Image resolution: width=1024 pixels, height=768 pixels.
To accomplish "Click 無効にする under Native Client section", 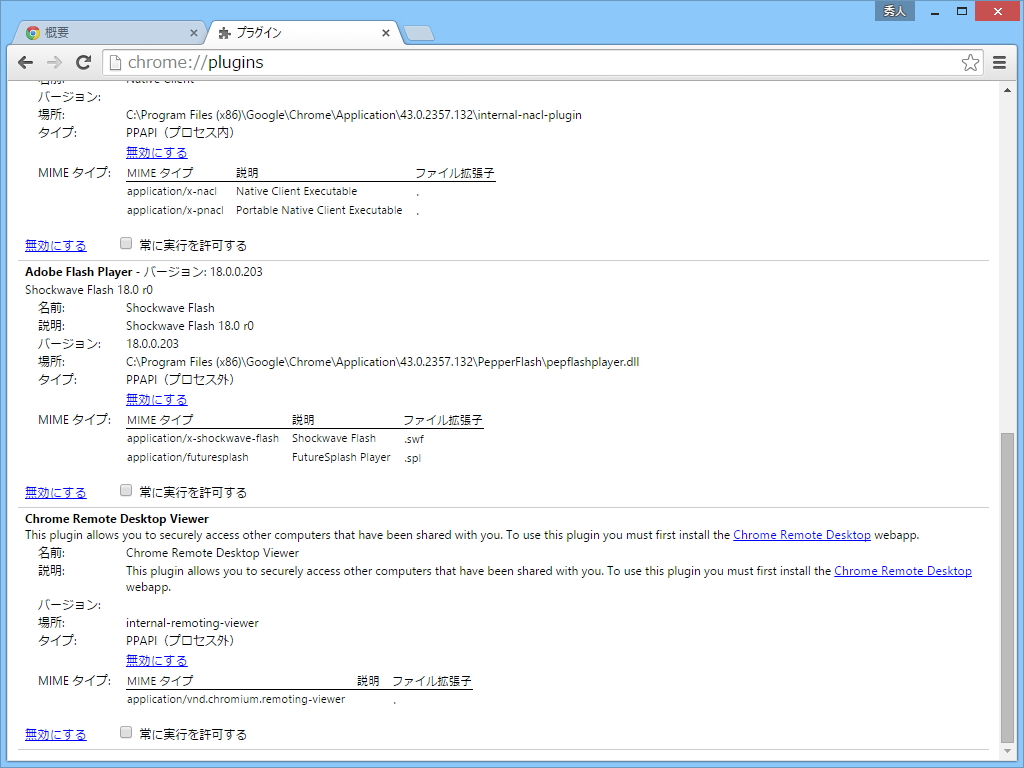I will (156, 152).
